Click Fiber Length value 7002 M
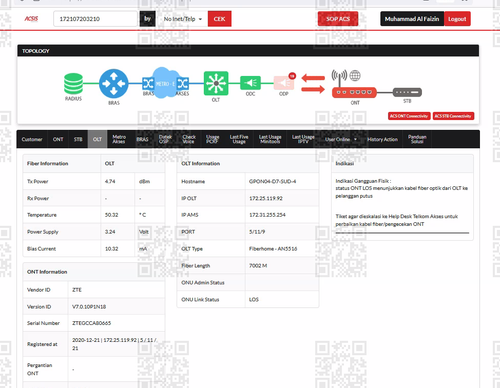The width and height of the screenshot is (500, 388). click(x=258, y=266)
